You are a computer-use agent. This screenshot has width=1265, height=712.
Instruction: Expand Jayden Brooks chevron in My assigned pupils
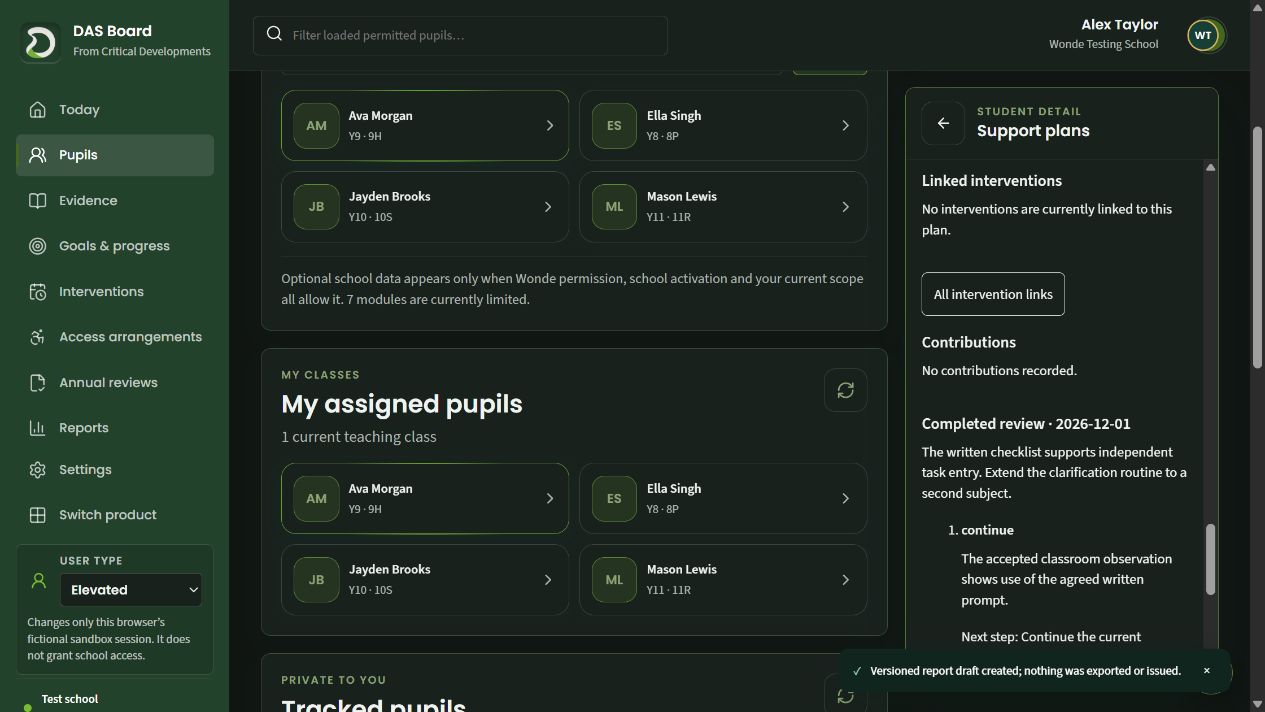tap(548, 580)
